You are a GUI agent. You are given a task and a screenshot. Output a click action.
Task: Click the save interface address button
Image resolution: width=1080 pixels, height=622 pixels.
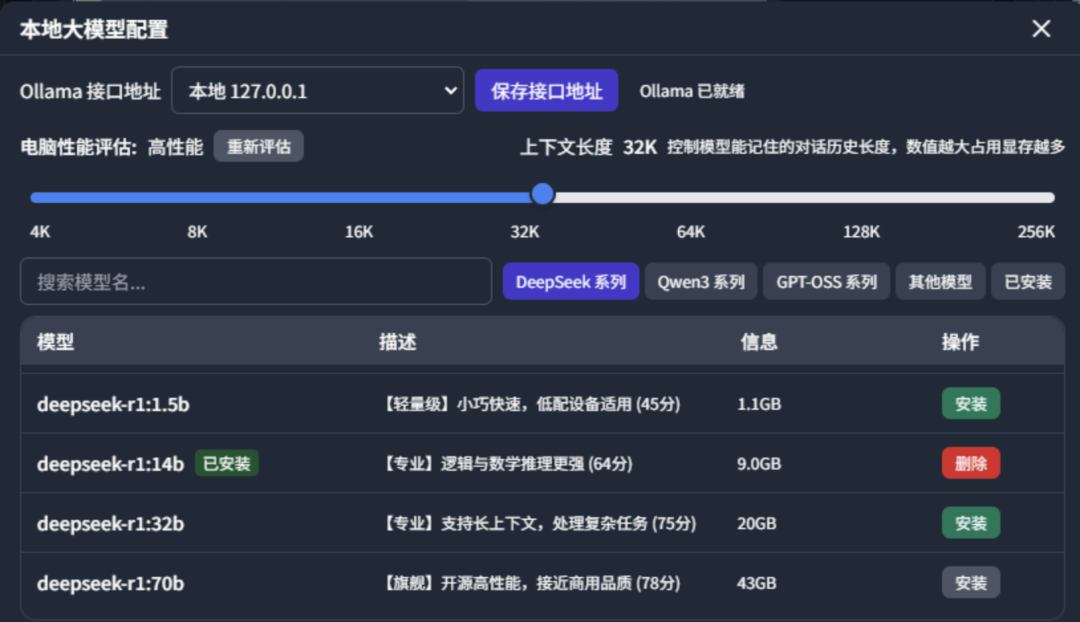pos(546,90)
